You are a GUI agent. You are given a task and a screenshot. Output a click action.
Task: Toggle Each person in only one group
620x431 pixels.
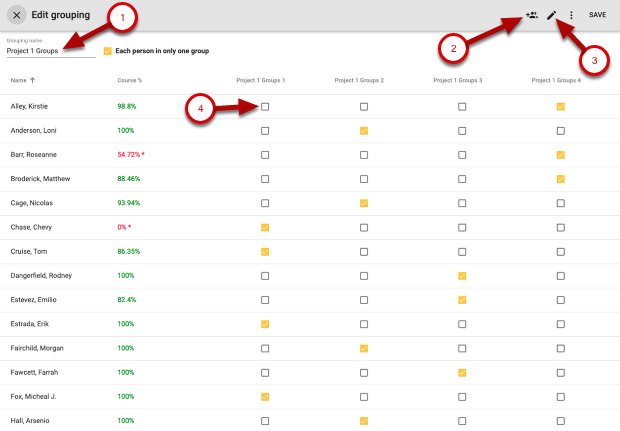(x=108, y=50)
